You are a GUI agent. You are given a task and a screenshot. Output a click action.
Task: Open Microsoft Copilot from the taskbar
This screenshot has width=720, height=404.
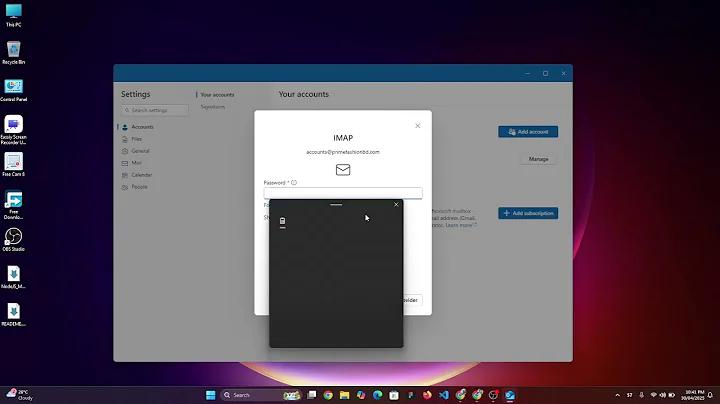(x=361, y=395)
